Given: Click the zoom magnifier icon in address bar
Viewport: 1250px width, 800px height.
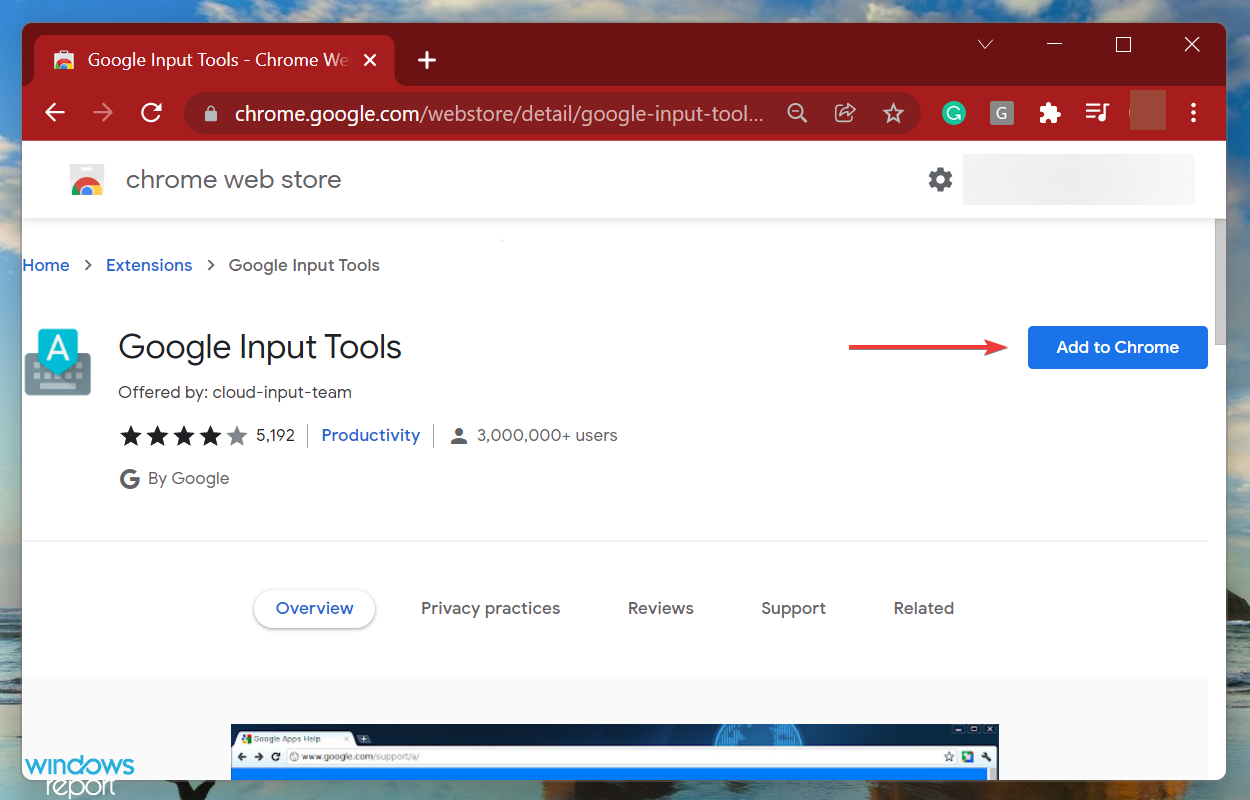Looking at the screenshot, I should click(797, 113).
